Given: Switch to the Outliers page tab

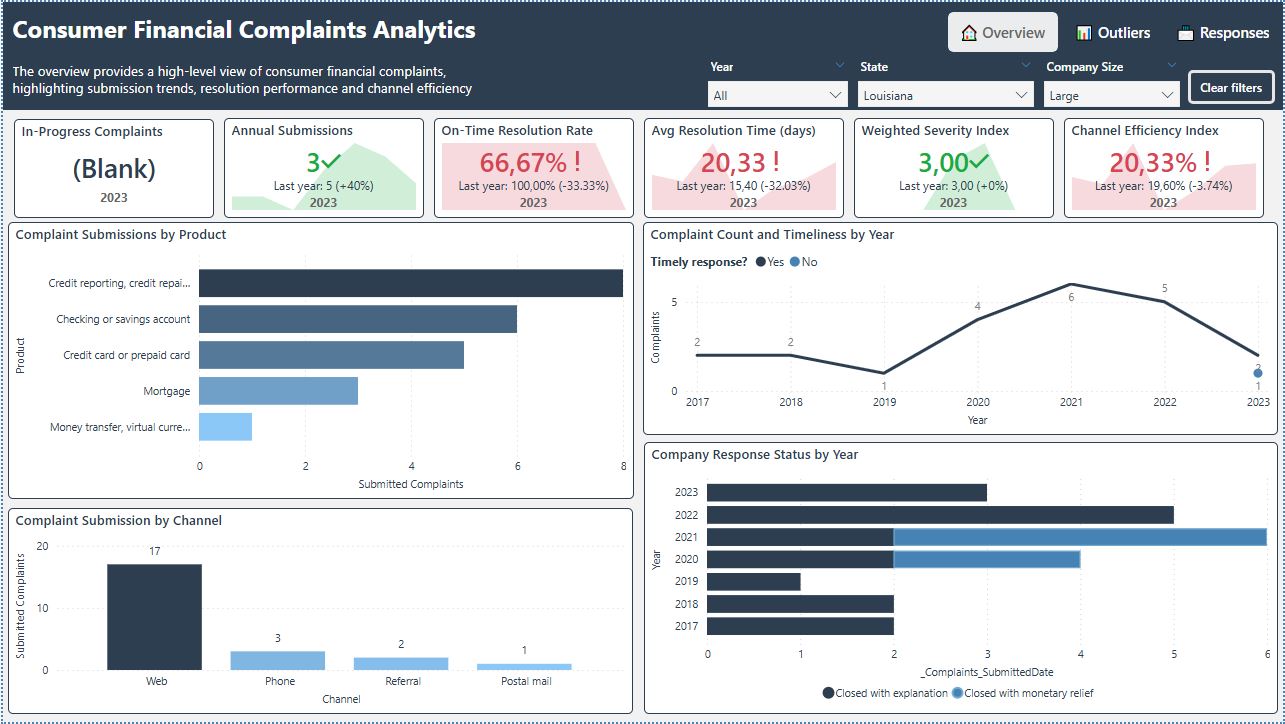Looking at the screenshot, I should click(x=1113, y=33).
